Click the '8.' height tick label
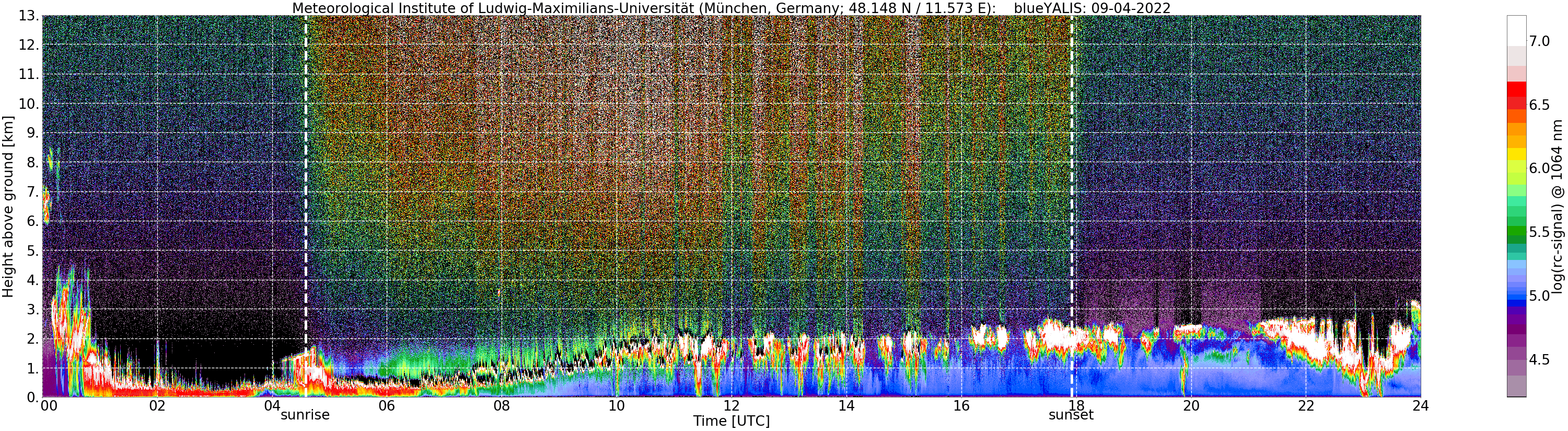Viewport: 1568px width, 431px height. [33, 163]
